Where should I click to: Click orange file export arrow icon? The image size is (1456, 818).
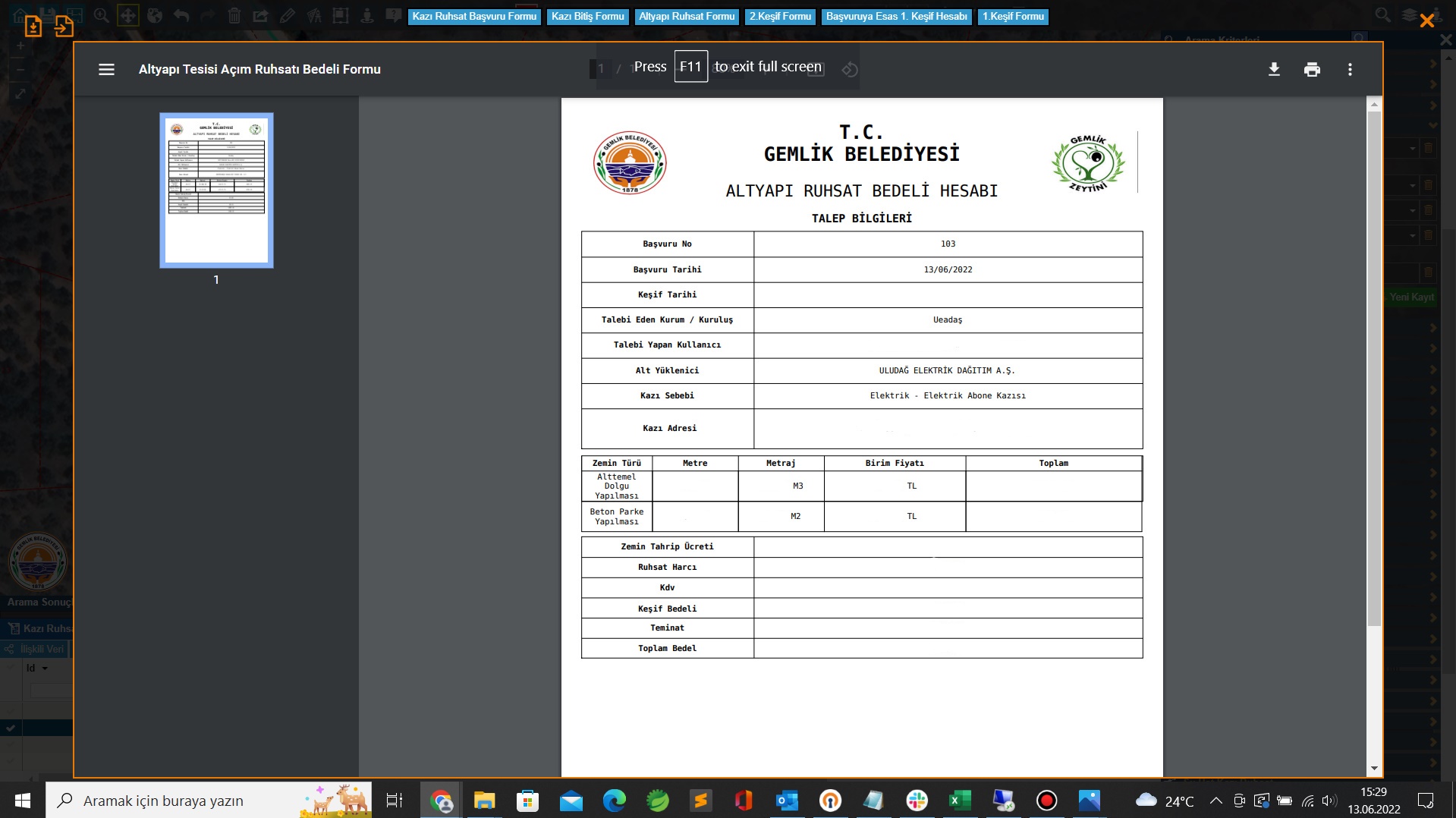[64, 27]
